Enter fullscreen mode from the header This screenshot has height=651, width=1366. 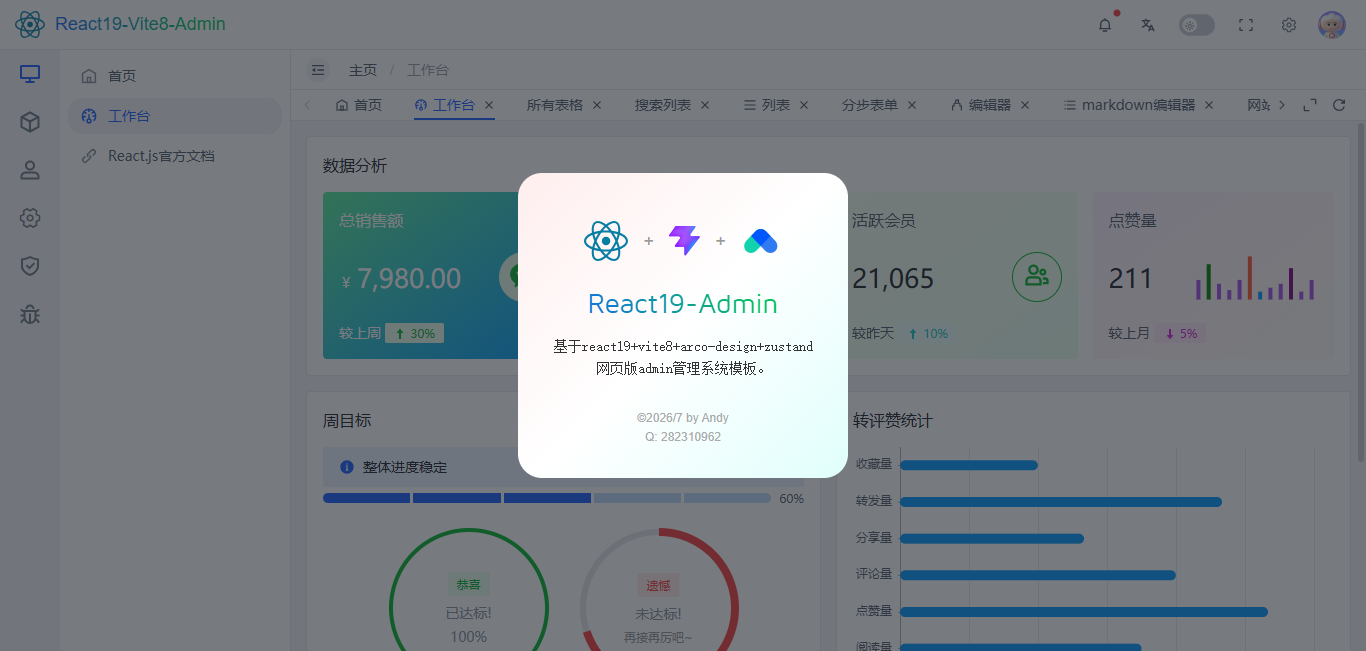pyautogui.click(x=1246, y=25)
